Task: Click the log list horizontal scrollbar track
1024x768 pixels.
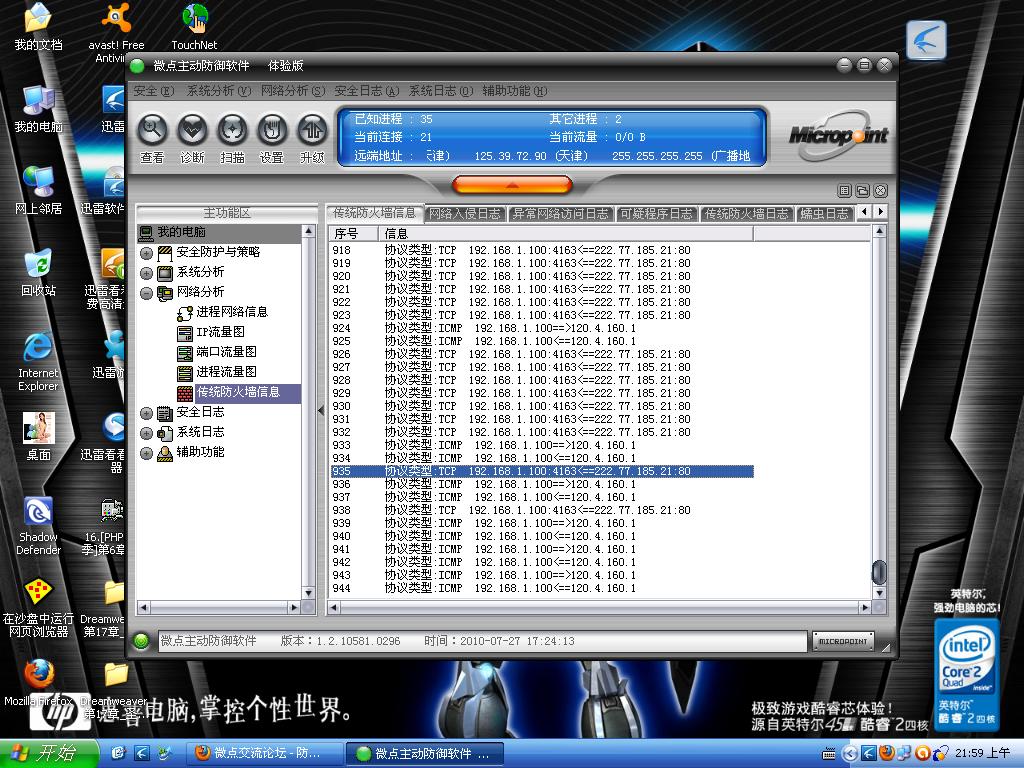Action: point(599,608)
